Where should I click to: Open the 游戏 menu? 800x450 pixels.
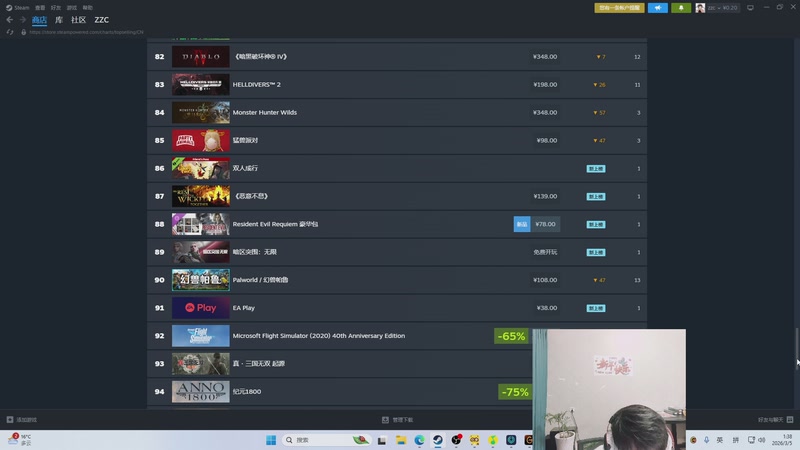pos(71,8)
